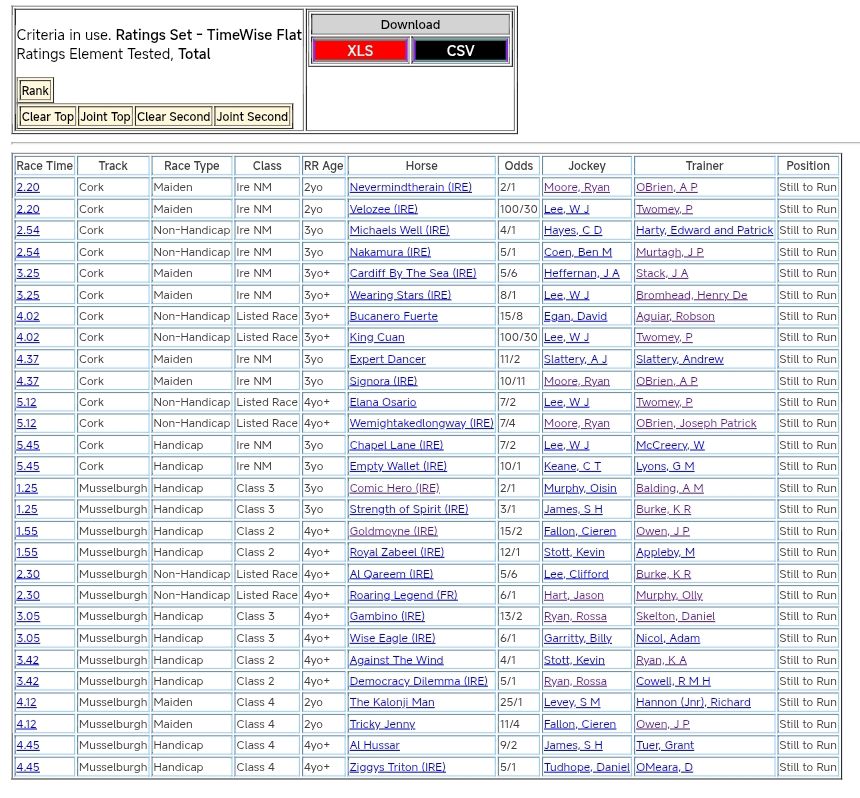Click the Roaring Legend (FR) link
This screenshot has height=798, width=860.
tap(403, 595)
